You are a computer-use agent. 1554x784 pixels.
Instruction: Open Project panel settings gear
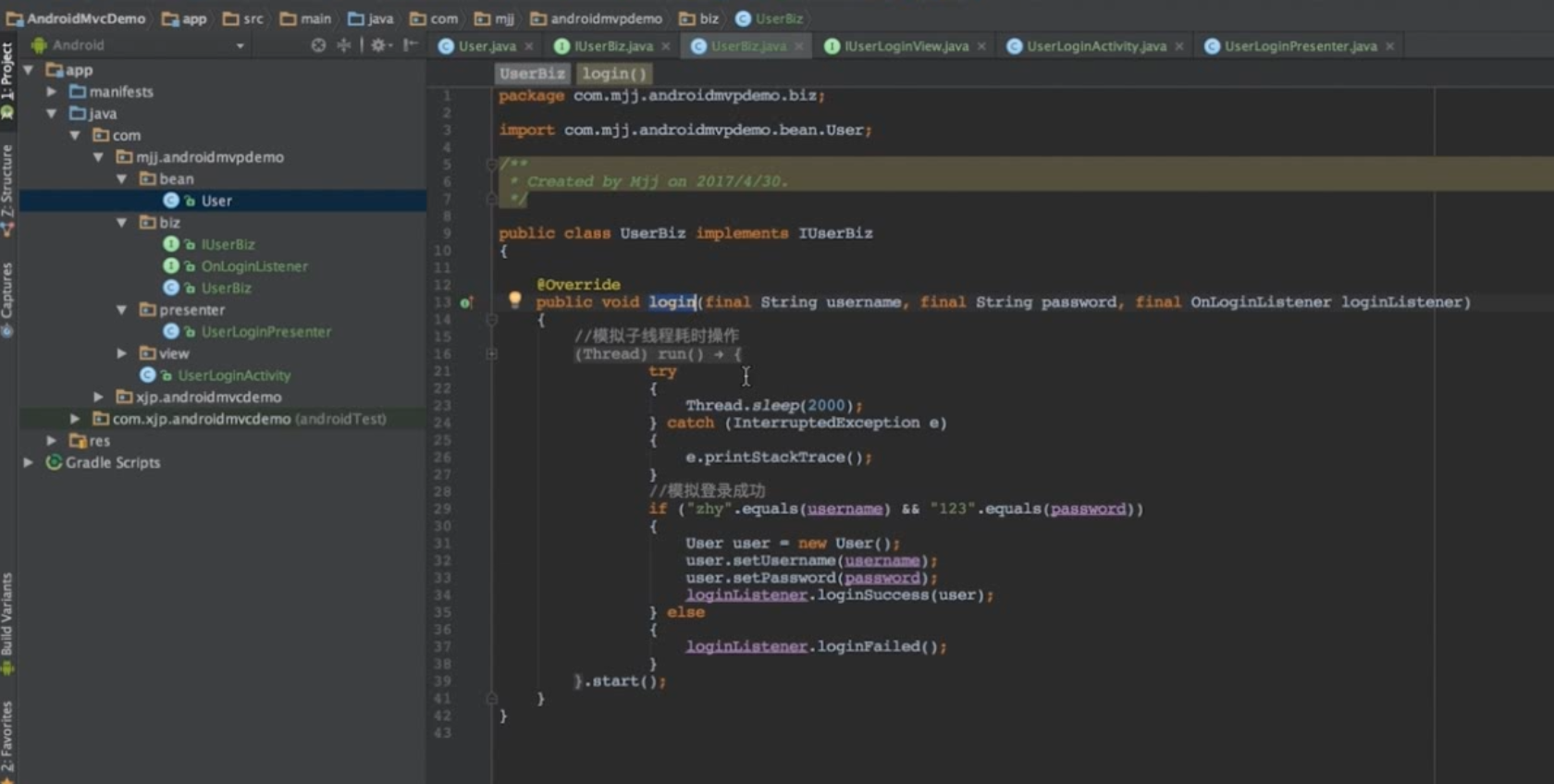pos(379,45)
